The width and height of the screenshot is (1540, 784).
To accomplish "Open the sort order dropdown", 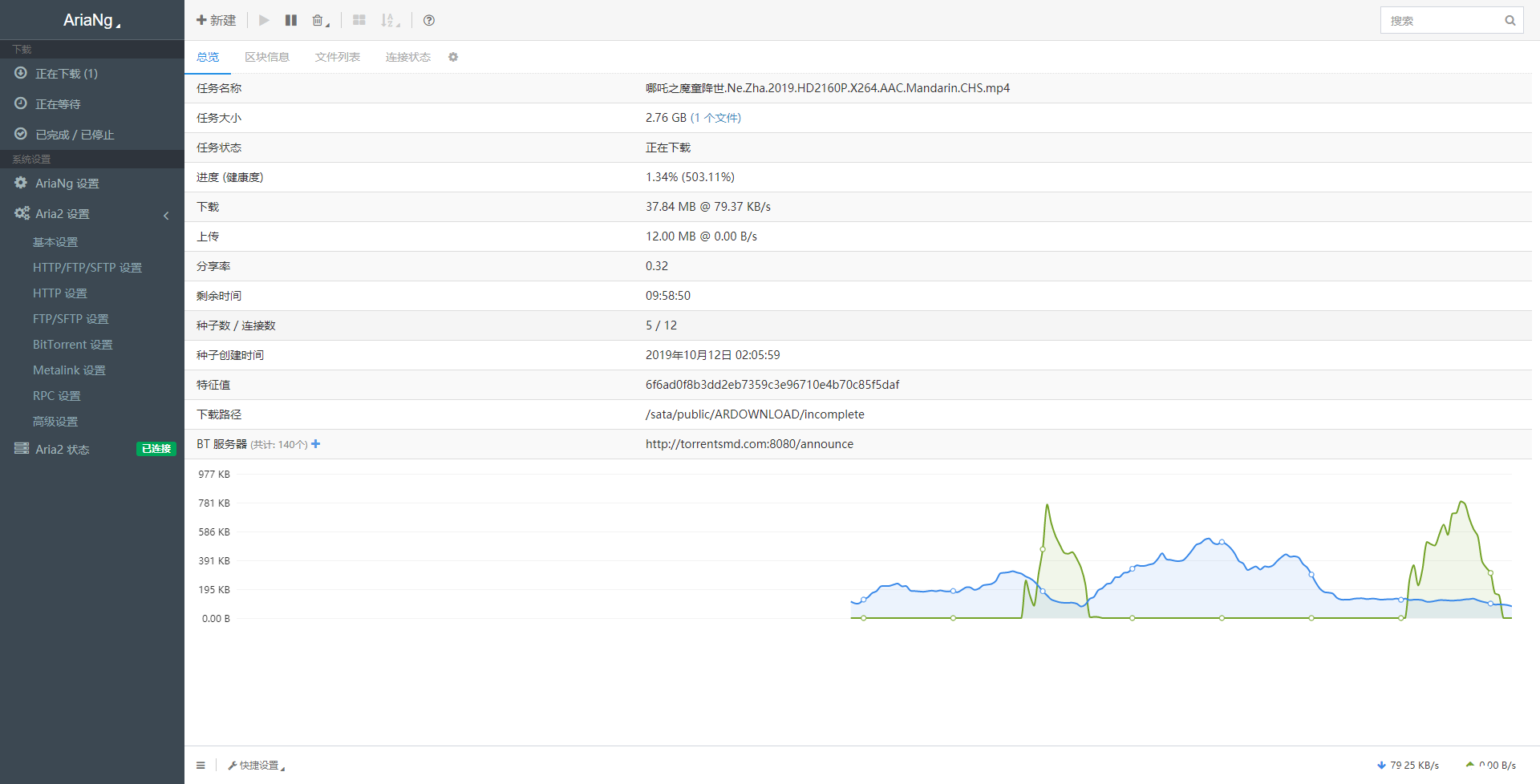I will (390, 20).
